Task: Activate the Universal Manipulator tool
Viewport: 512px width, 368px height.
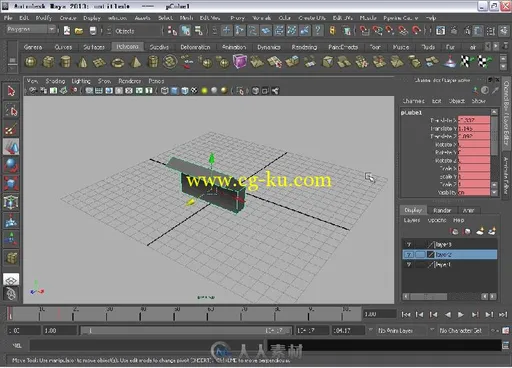Action: click(11, 202)
